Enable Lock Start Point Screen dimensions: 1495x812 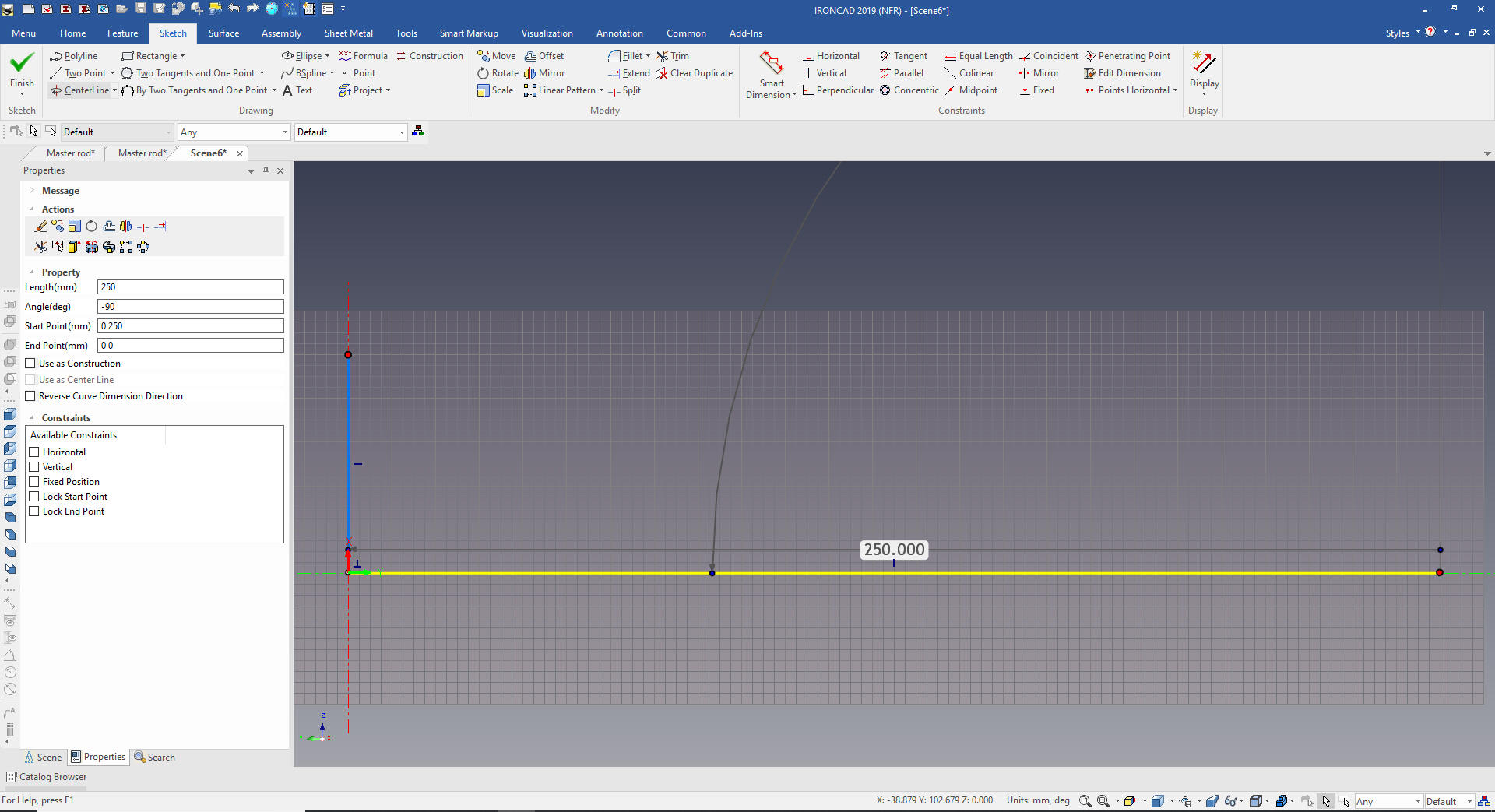tap(34, 497)
